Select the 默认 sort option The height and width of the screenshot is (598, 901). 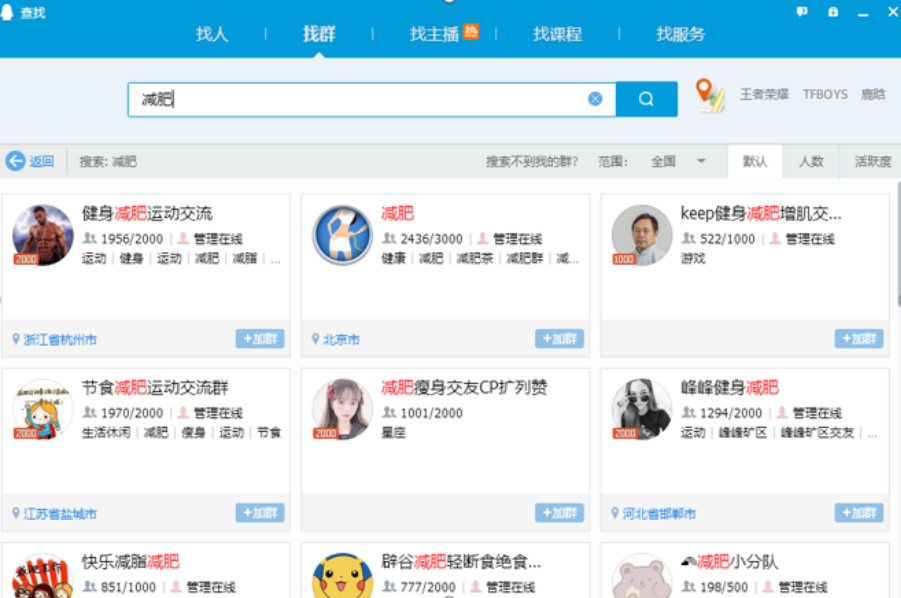[x=756, y=161]
